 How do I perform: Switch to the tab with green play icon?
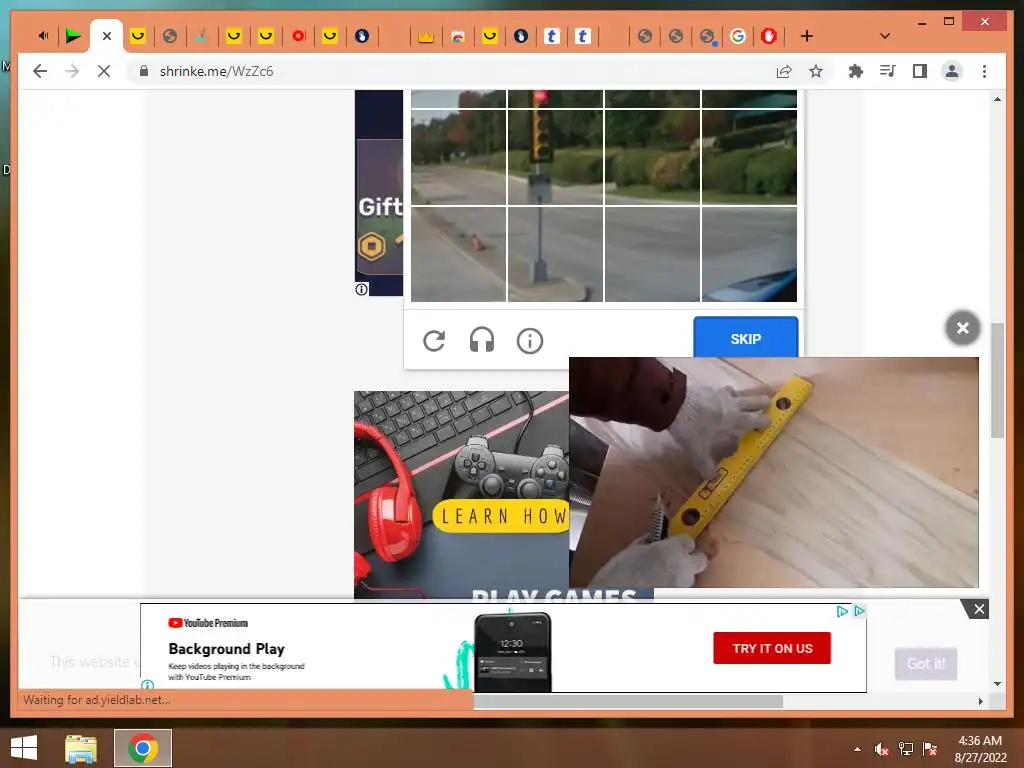click(73, 36)
